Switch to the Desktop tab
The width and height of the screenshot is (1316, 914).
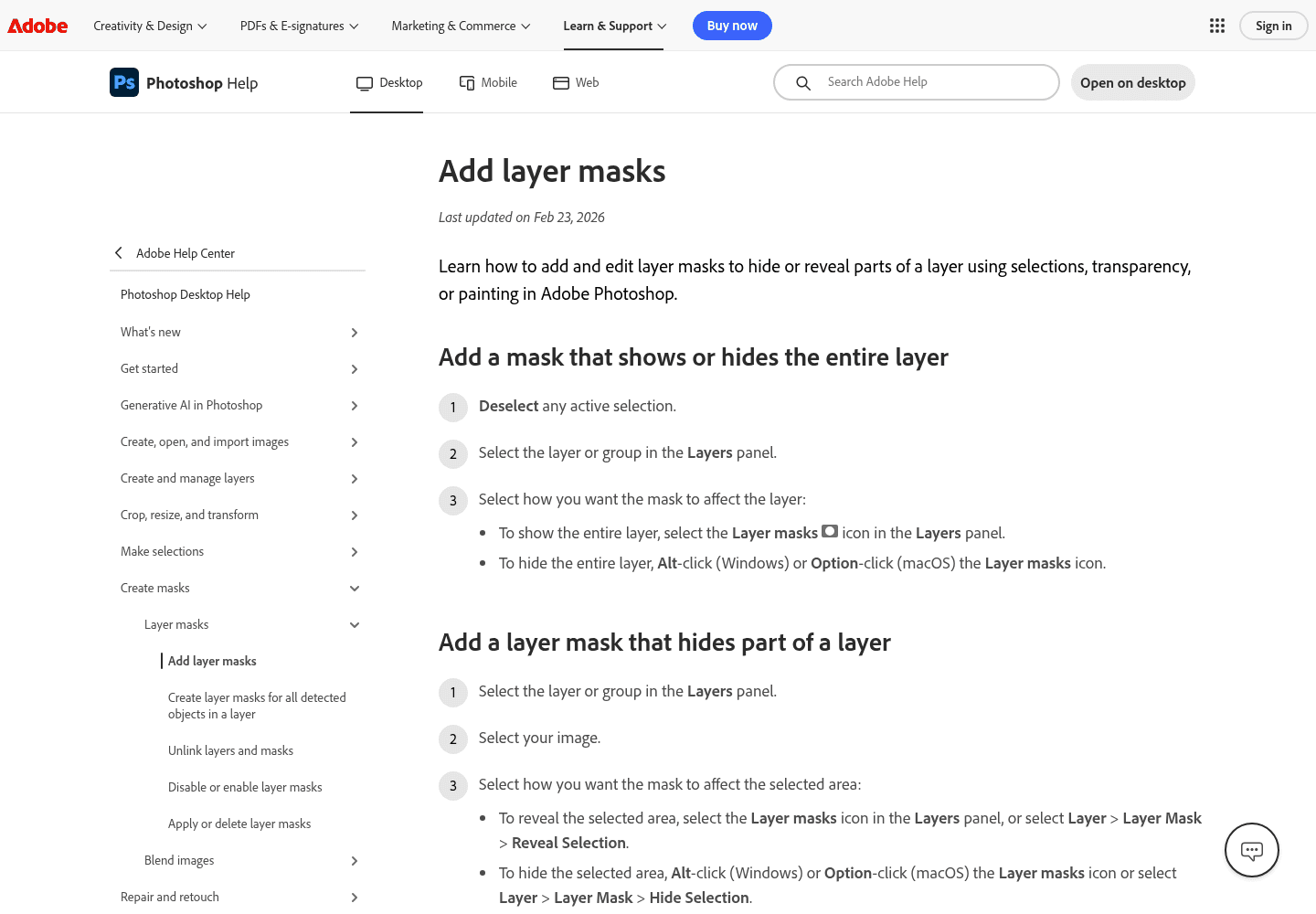pyautogui.click(x=389, y=82)
